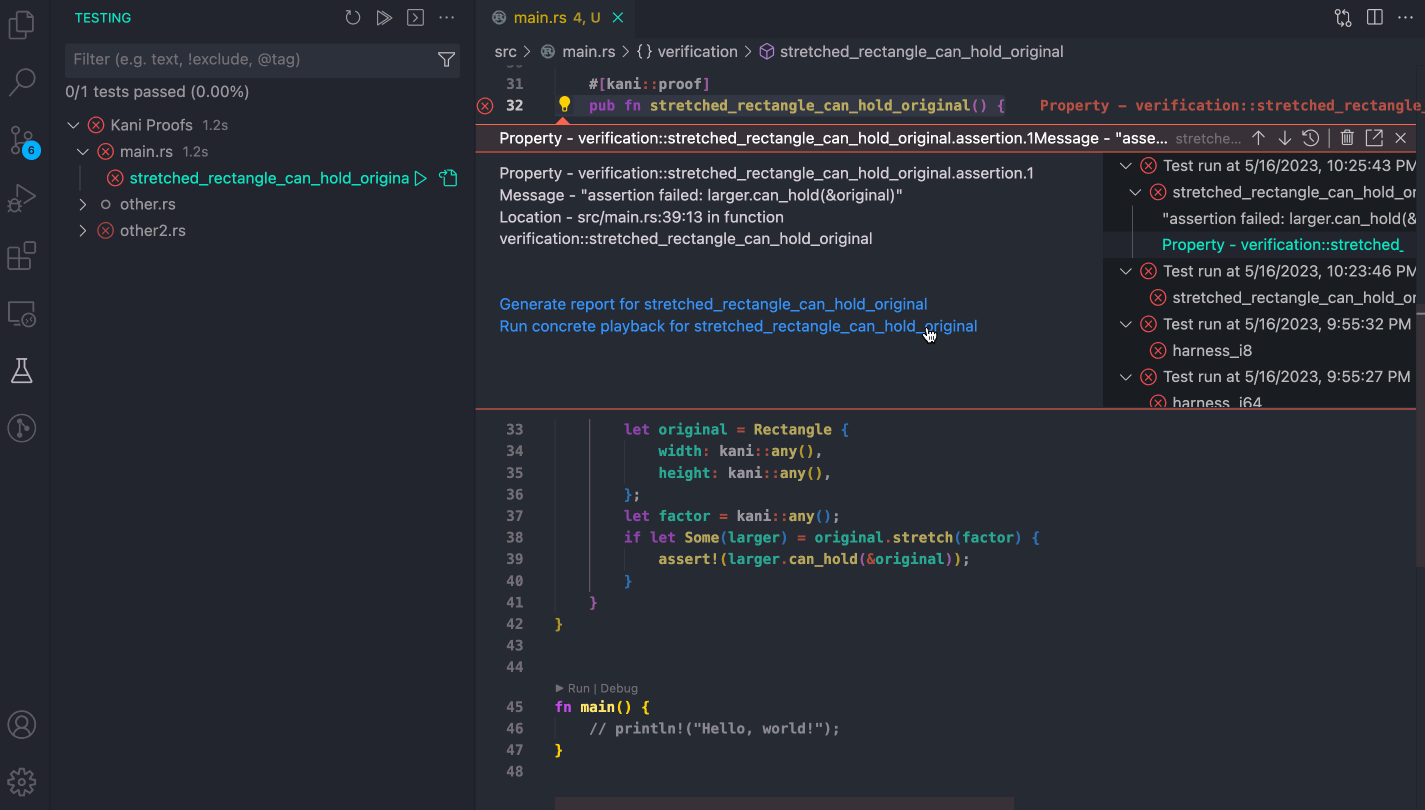
Task: Click the 0/1 tests passed (0.00%) label
Action: (x=157, y=92)
